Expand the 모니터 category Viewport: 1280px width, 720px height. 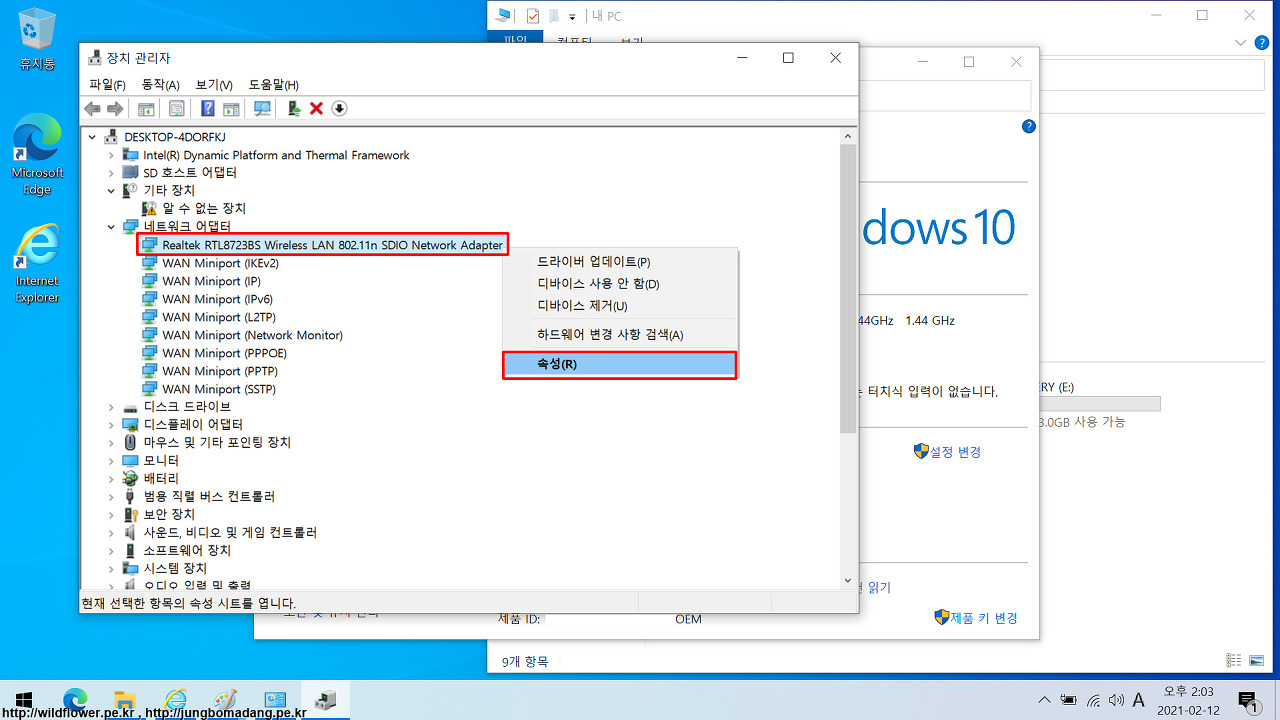click(112, 461)
